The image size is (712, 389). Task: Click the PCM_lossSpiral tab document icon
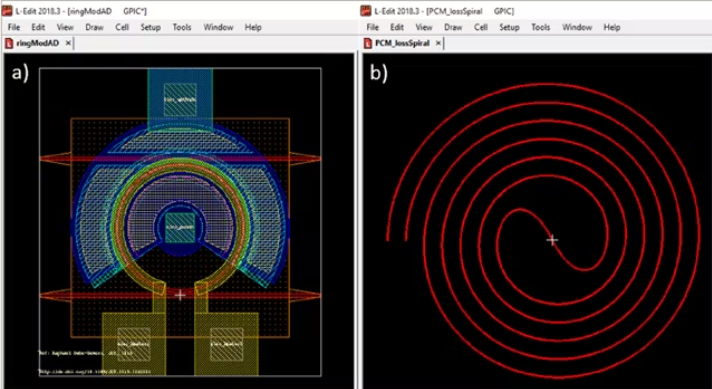367,44
